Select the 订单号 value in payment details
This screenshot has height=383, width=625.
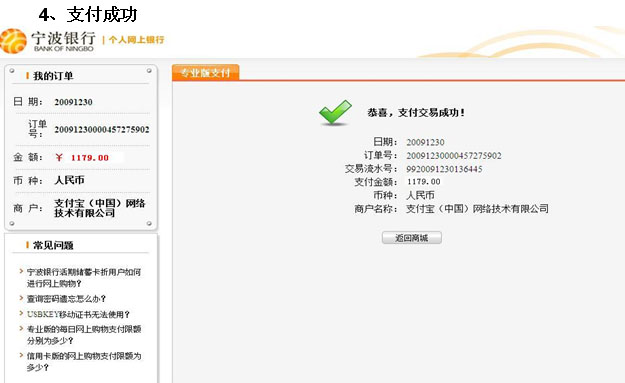(x=454, y=156)
